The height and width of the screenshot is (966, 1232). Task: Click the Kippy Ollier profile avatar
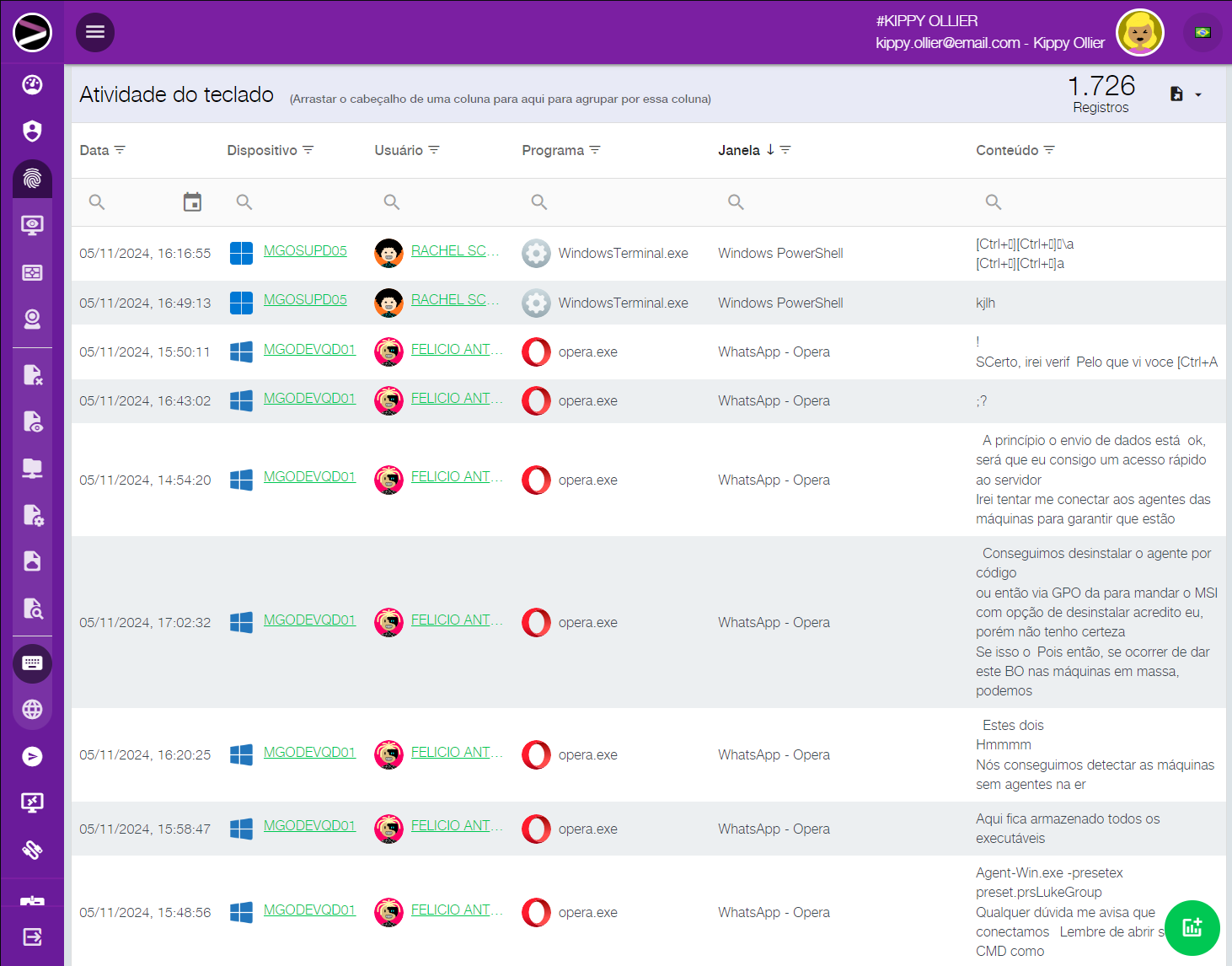coord(1139,33)
